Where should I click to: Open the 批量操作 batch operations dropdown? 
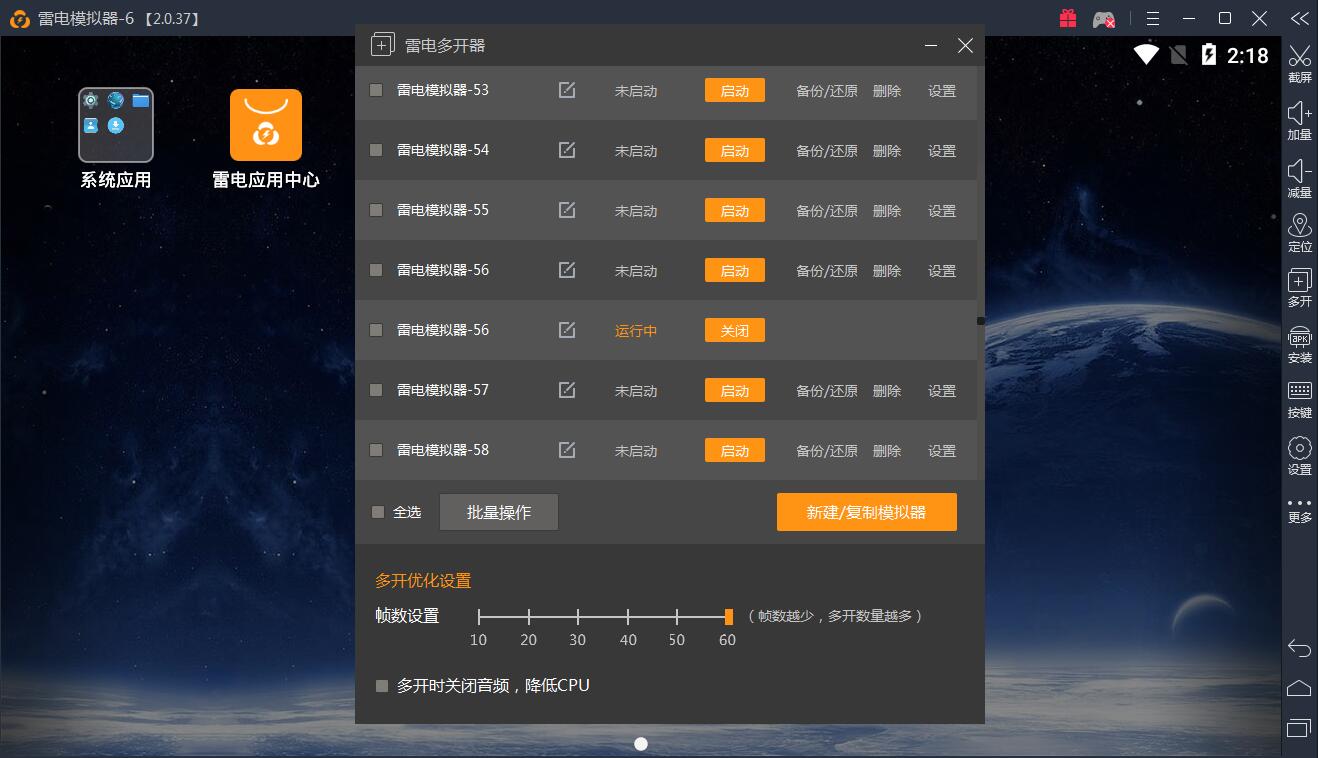498,512
